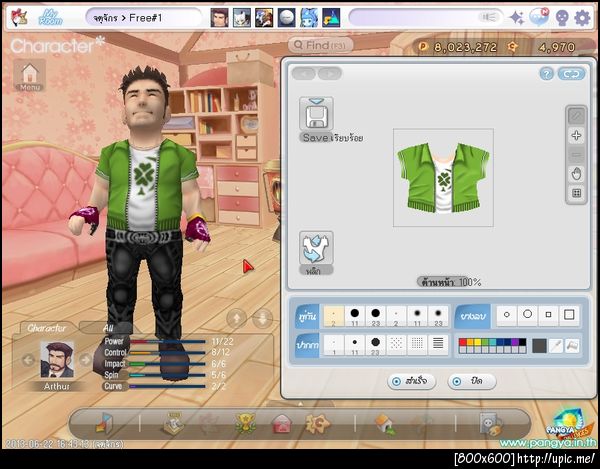Select the soft size 11 brush
Screen dimensions: 600x469
point(417,316)
